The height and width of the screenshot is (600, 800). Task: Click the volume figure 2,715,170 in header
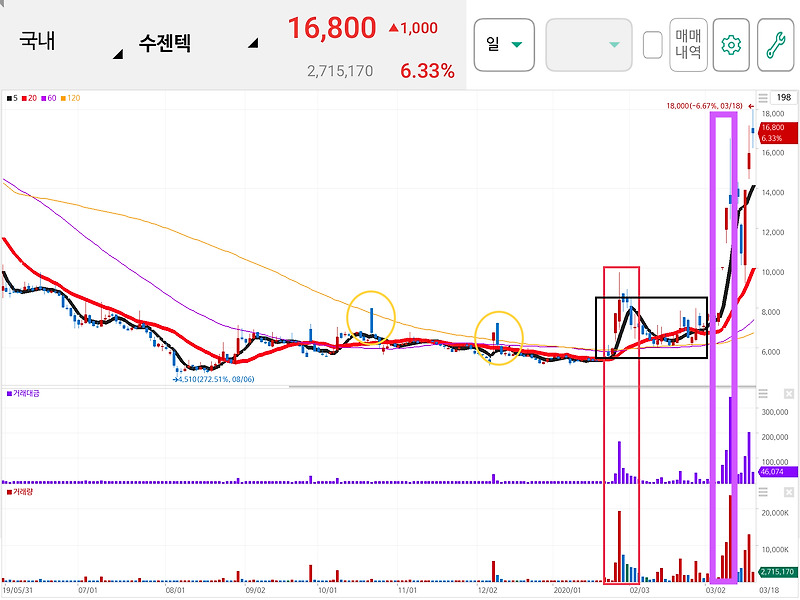pos(340,71)
